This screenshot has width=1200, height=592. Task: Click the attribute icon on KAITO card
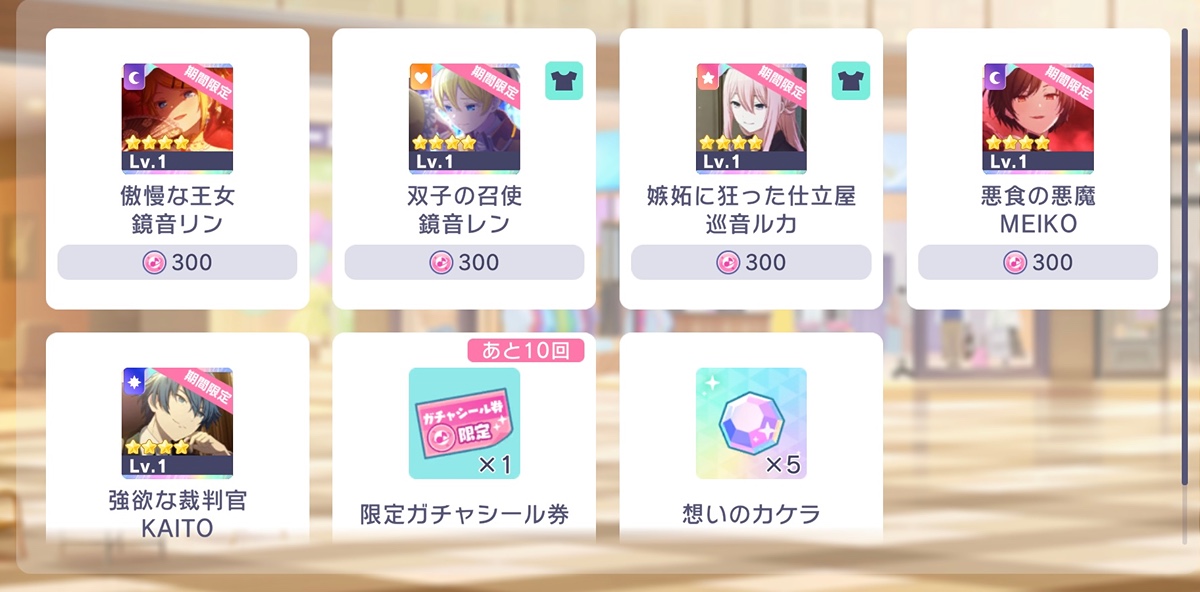134,380
